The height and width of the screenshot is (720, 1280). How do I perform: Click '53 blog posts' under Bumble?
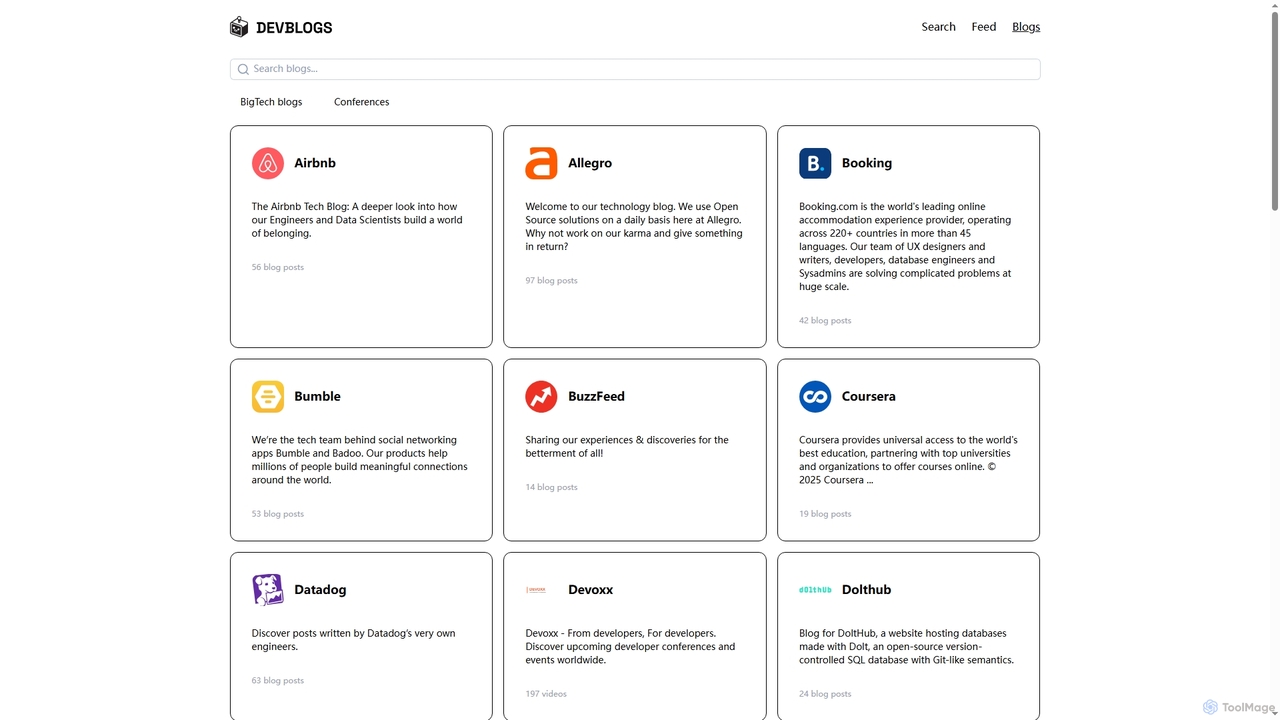tap(278, 514)
